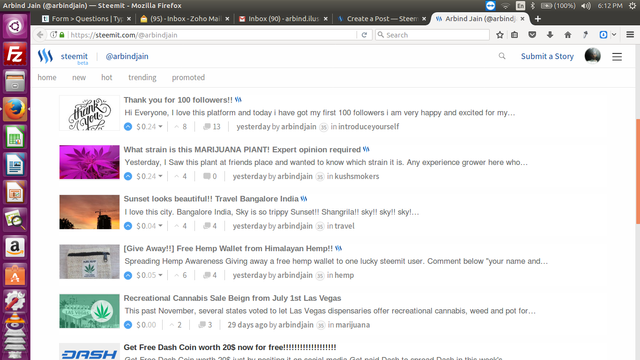Upvote the Sunset looks beautiful post
Screen dimensions: 640x360
coord(128,226)
